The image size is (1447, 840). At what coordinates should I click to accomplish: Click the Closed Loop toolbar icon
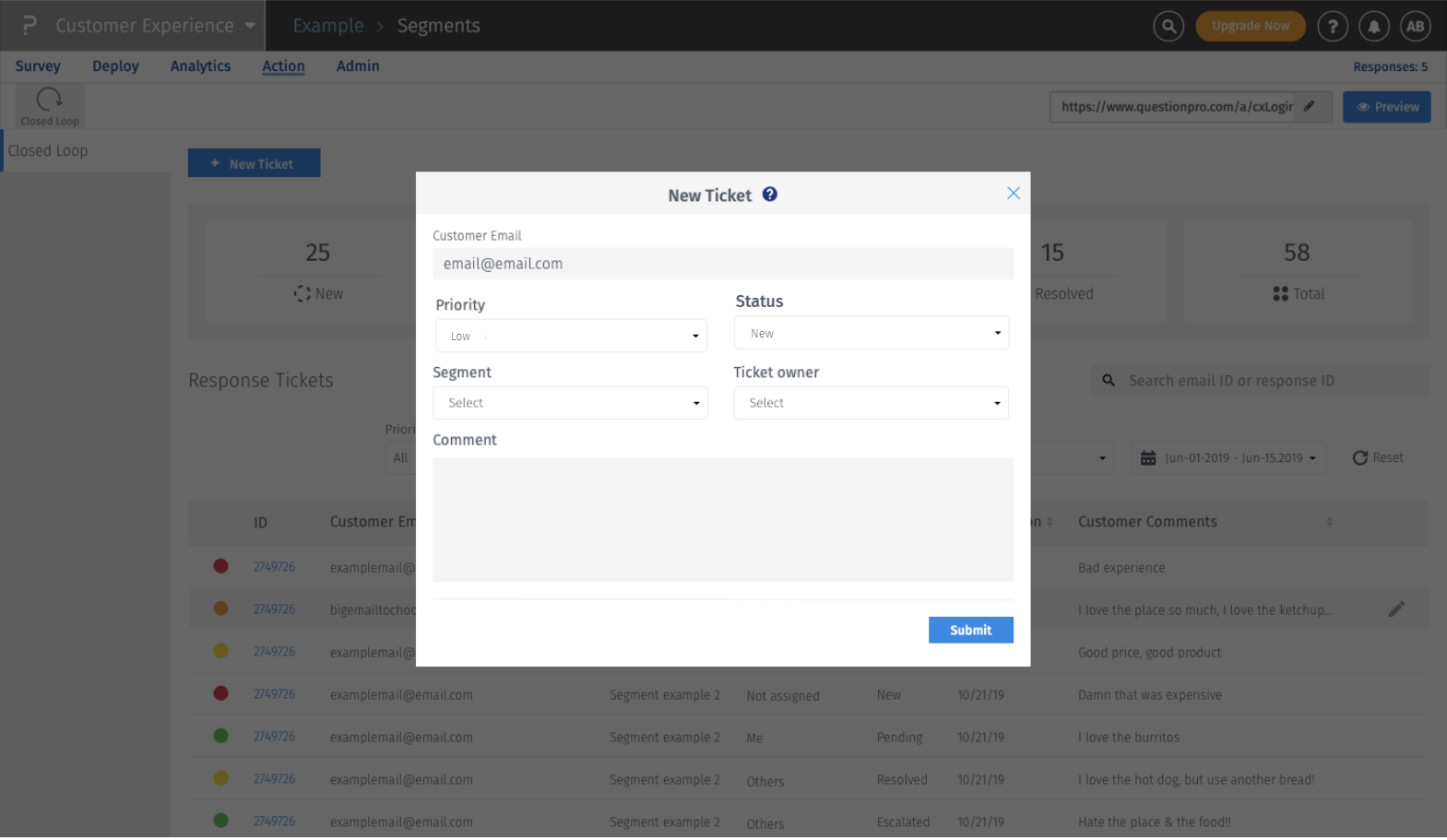click(x=50, y=106)
